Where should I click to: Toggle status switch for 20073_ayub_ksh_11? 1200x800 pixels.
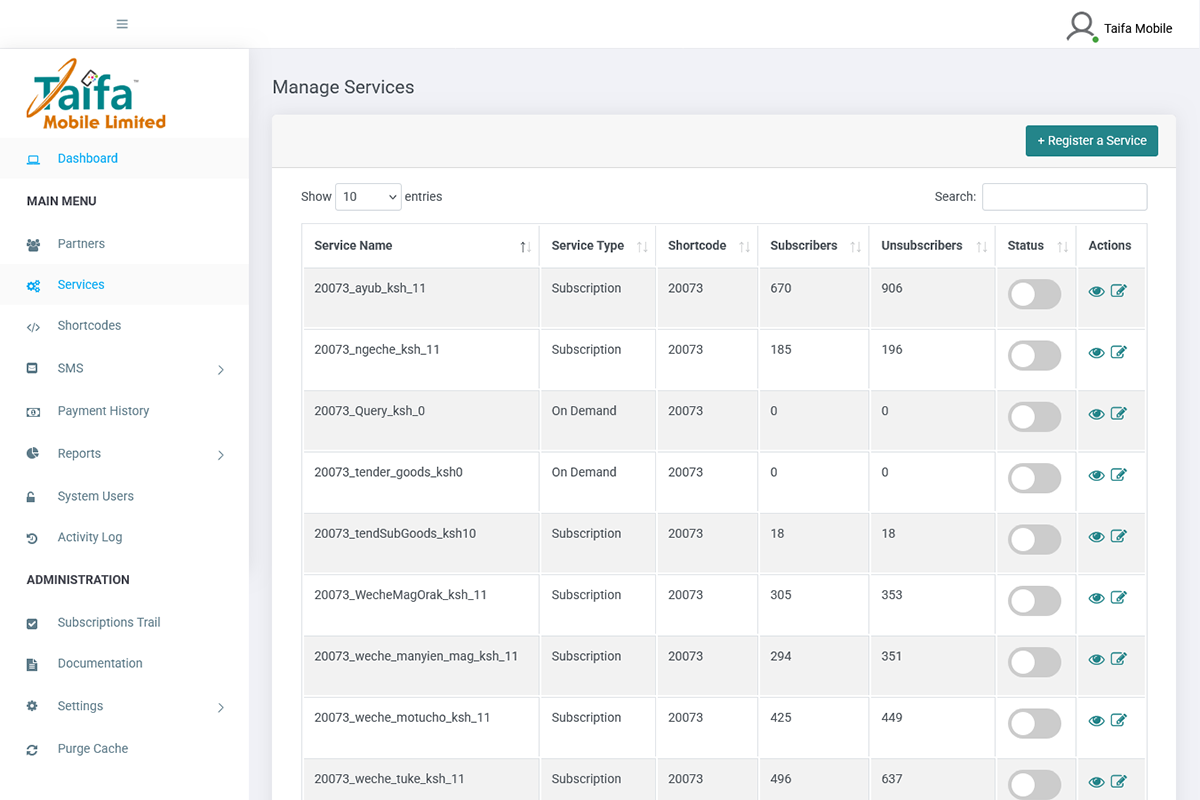tap(1034, 294)
